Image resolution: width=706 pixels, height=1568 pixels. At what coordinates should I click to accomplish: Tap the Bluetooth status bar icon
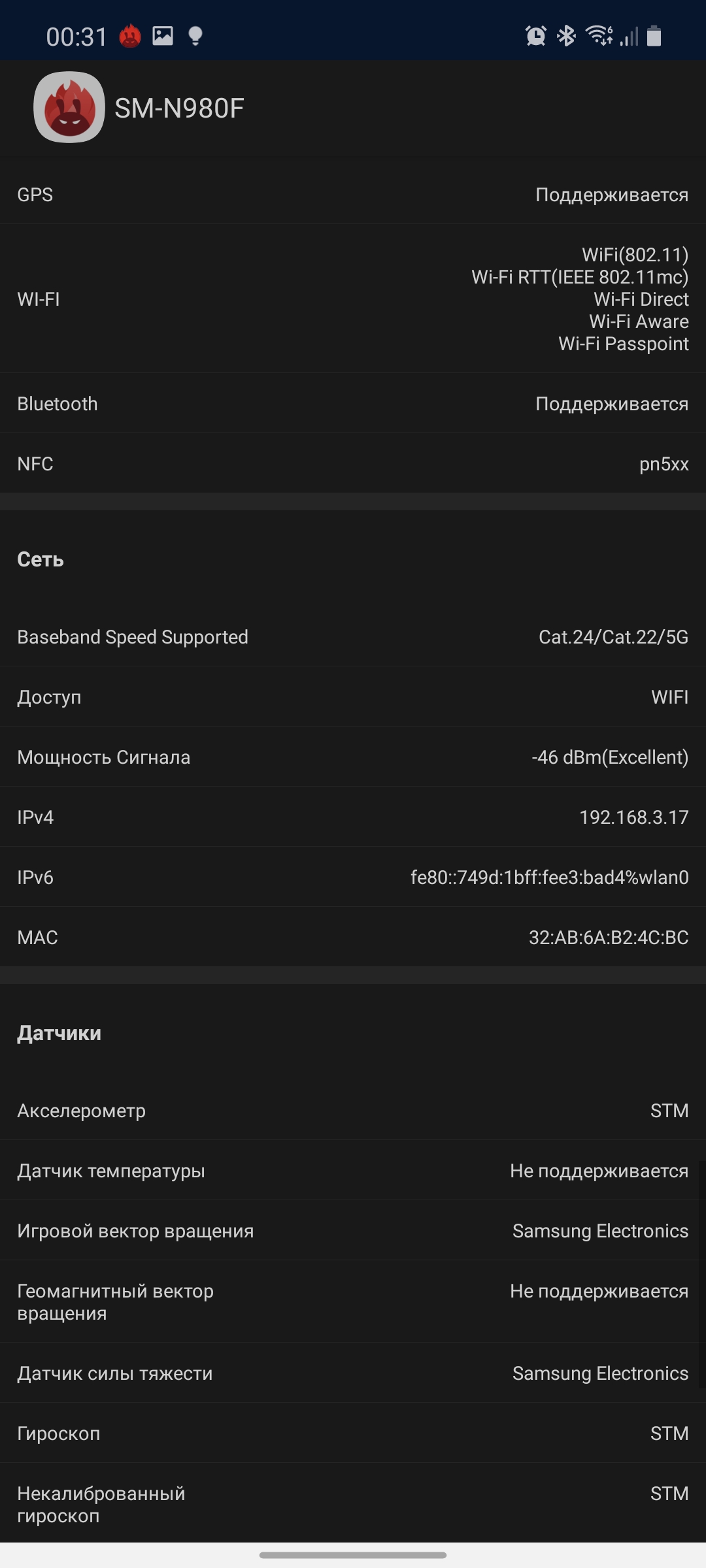coord(566,35)
